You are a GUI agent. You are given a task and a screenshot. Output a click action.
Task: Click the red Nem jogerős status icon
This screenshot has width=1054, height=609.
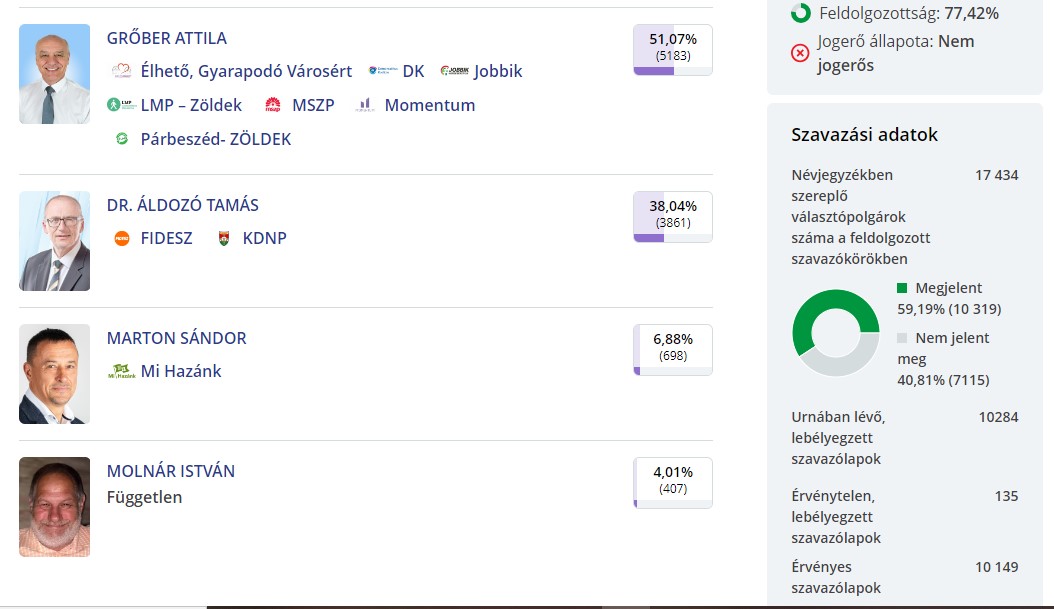tap(800, 54)
